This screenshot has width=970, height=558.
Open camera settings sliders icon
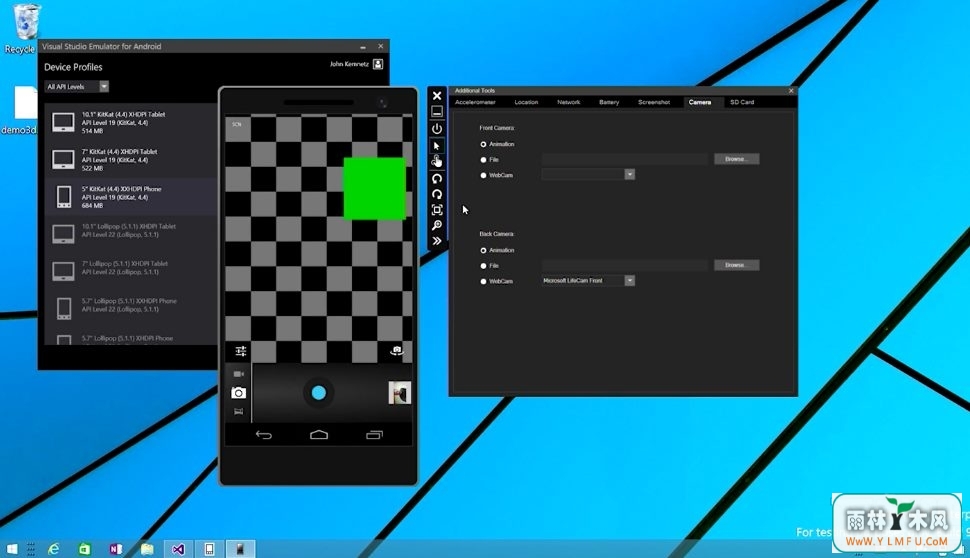pyautogui.click(x=241, y=351)
